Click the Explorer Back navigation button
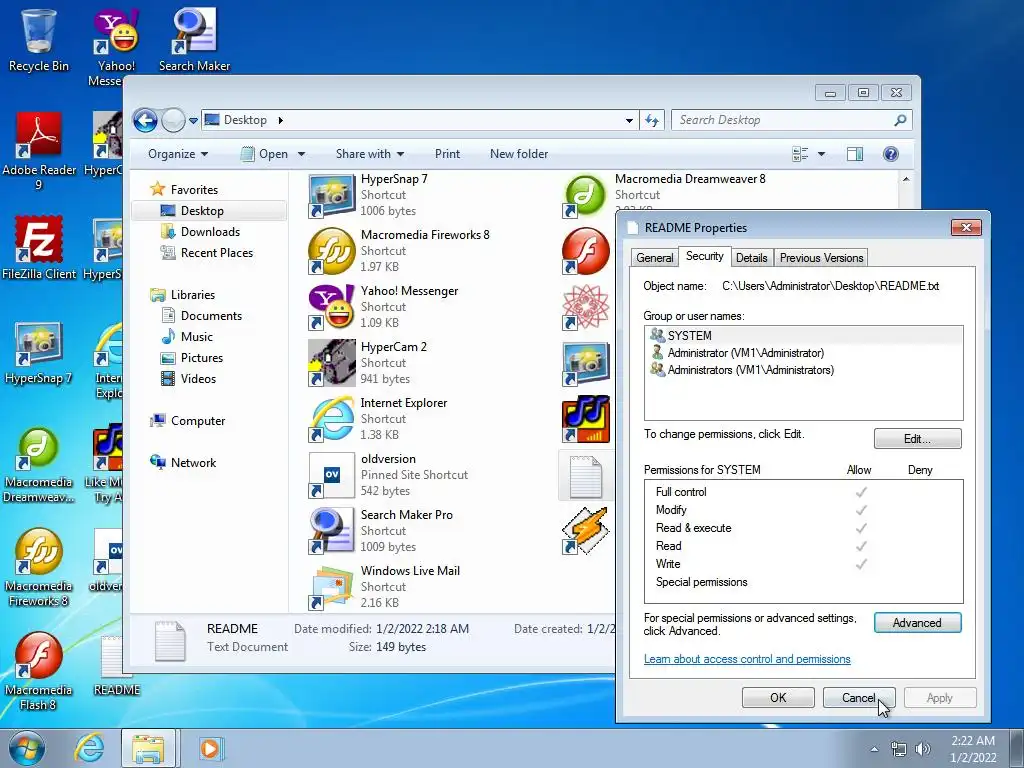Image resolution: width=1024 pixels, height=768 pixels. [x=145, y=120]
